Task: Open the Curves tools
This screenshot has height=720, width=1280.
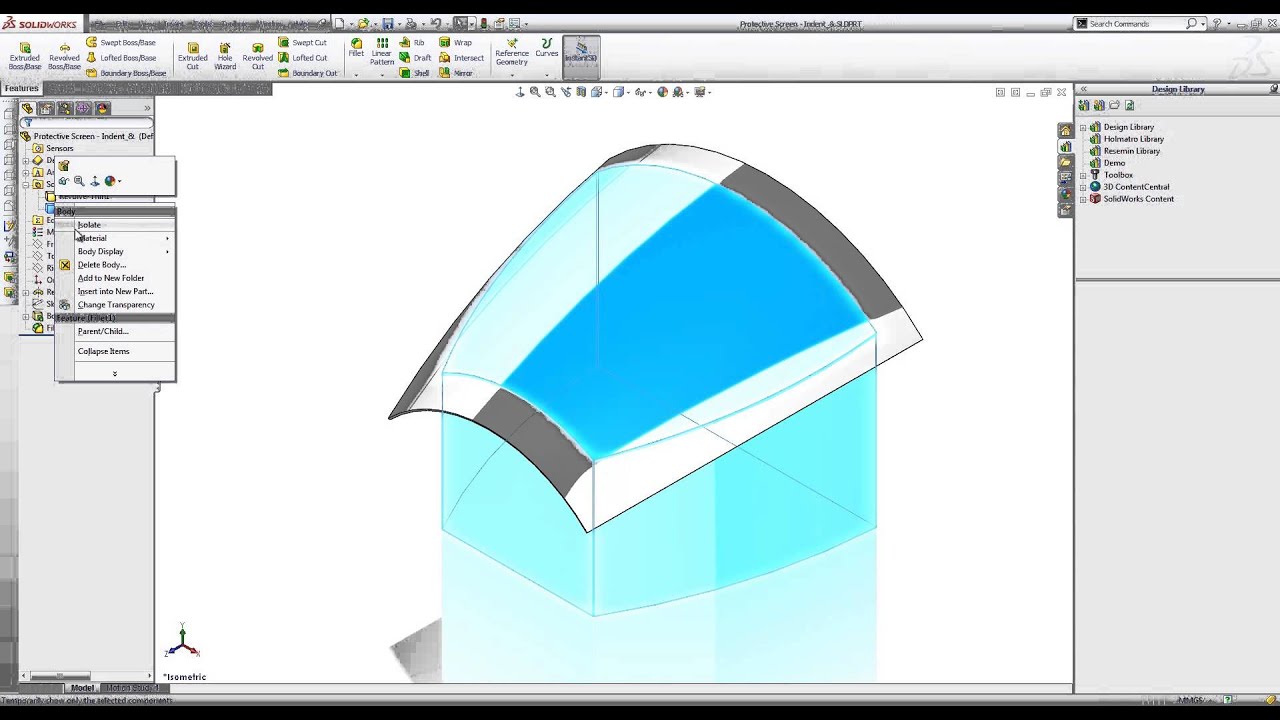Action: [546, 48]
